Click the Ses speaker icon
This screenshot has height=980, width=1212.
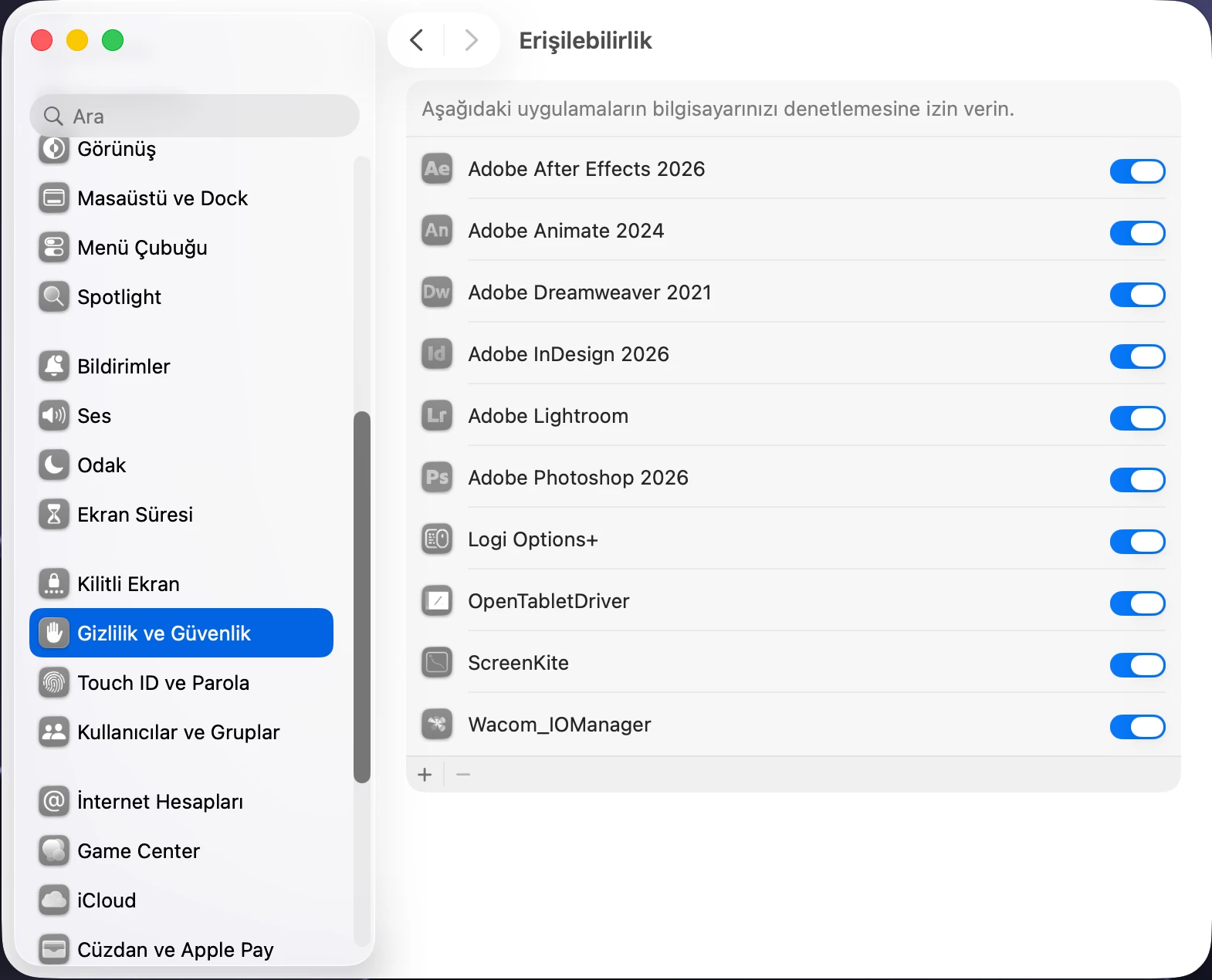(x=54, y=416)
